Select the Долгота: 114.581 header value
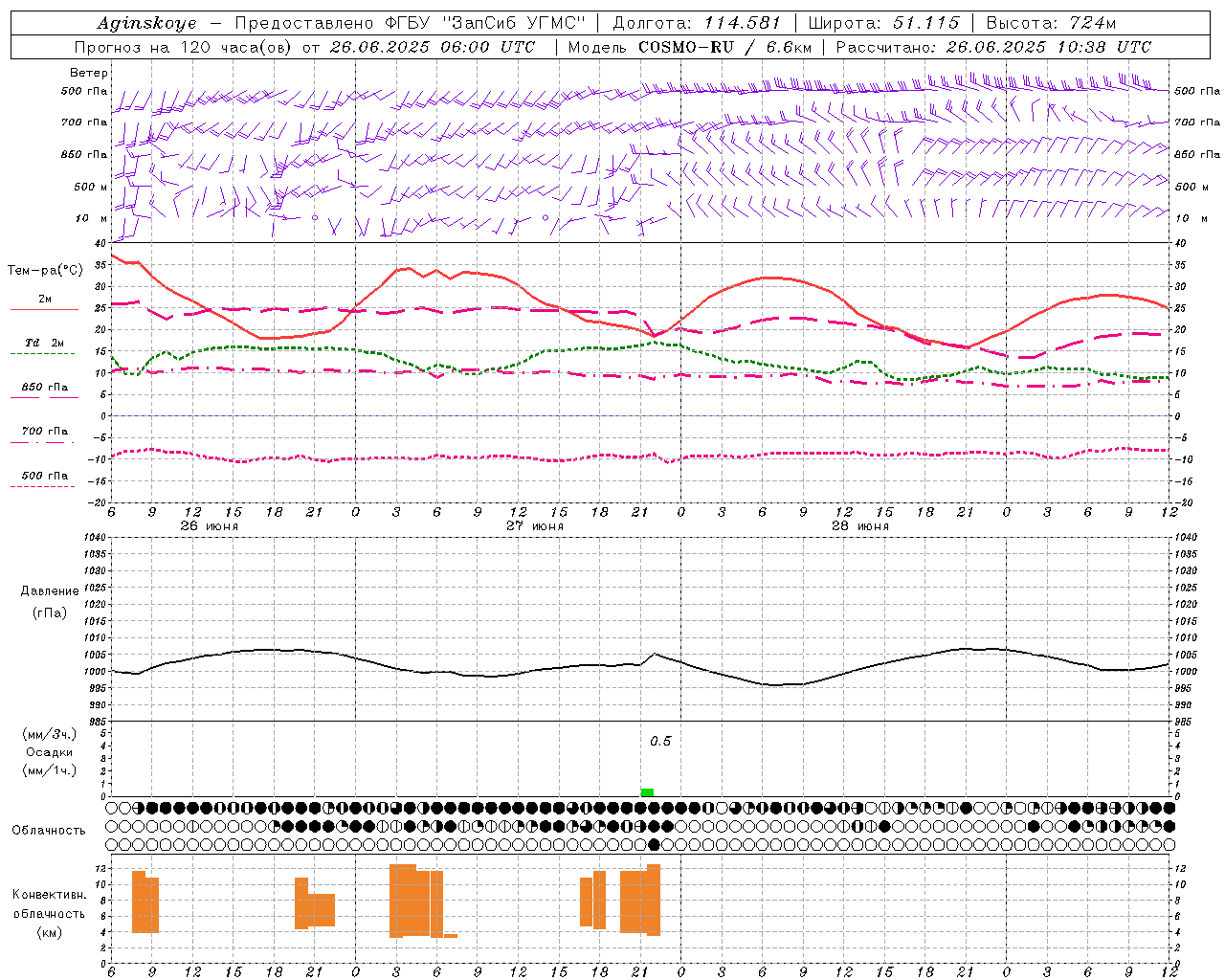Viewport: 1225px width, 980px height. (x=697, y=23)
